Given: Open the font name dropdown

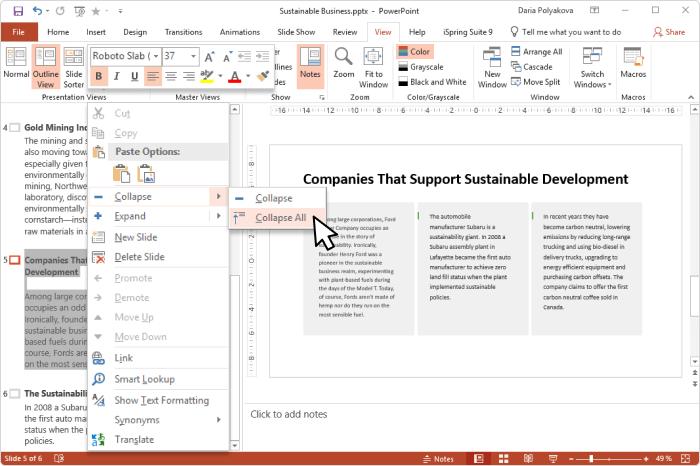Looking at the screenshot, I should tap(156, 56).
